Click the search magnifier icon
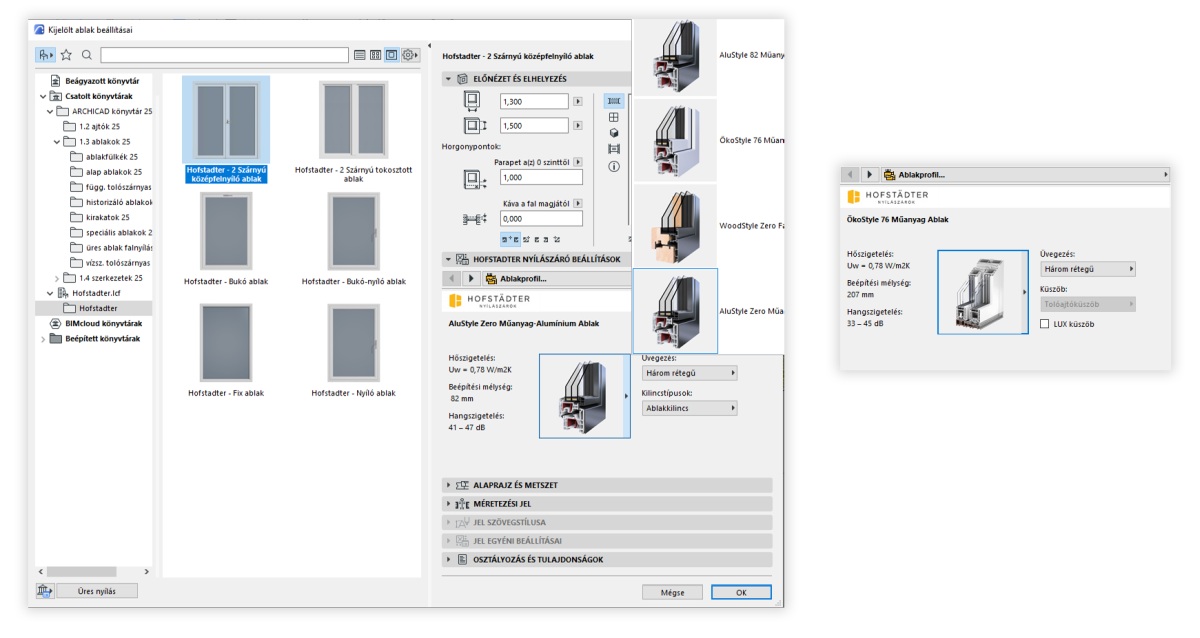The width and height of the screenshot is (1200, 638). (x=87, y=55)
